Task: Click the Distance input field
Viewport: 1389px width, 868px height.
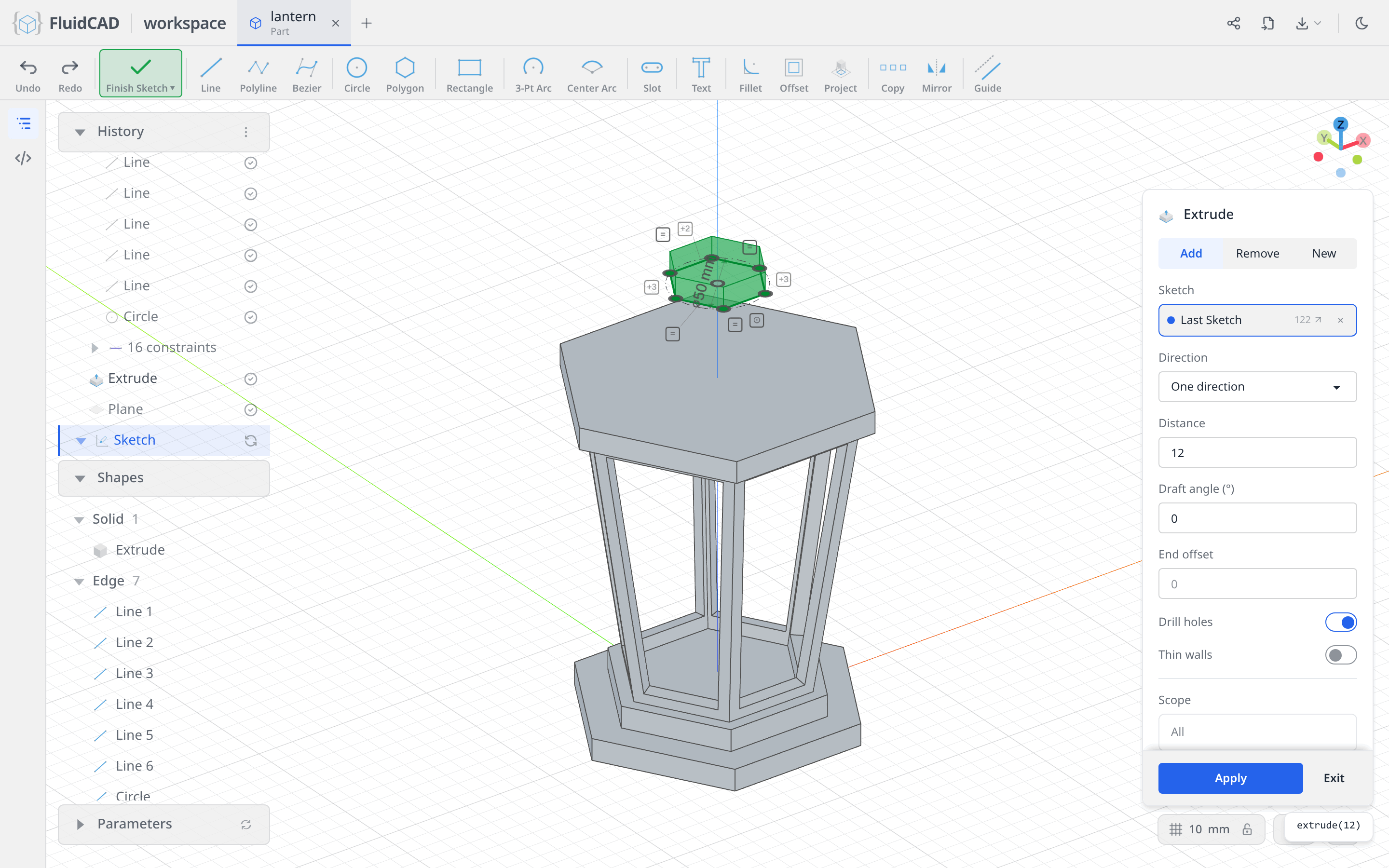Action: pos(1257,452)
